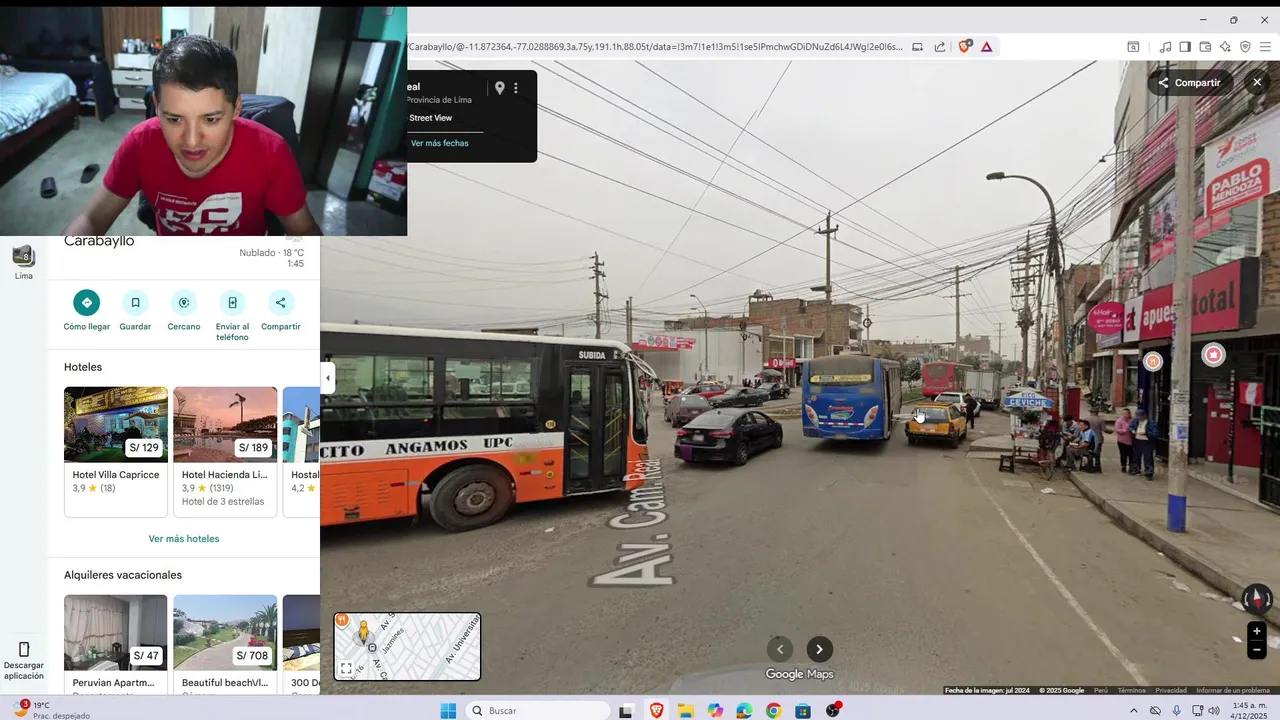Close Street View with the X button
Image resolution: width=1280 pixels, height=720 pixels.
1257,83
